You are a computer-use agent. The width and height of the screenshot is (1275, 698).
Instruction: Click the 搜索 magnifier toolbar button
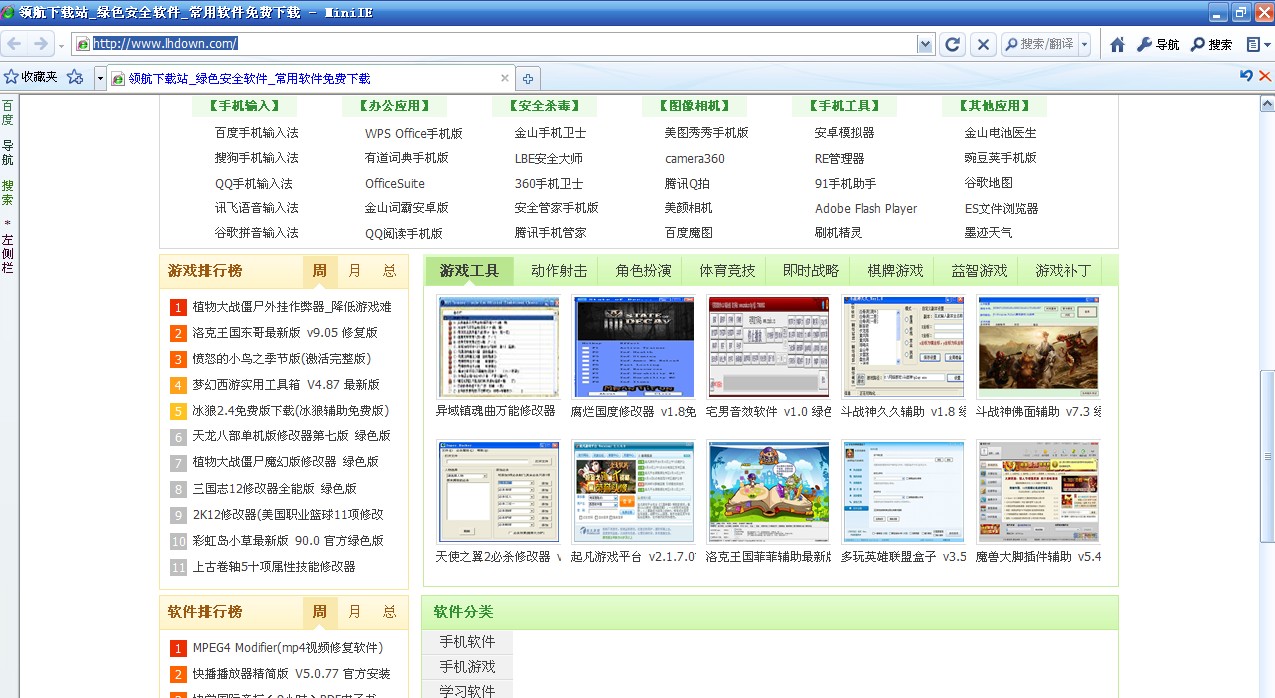click(1211, 44)
